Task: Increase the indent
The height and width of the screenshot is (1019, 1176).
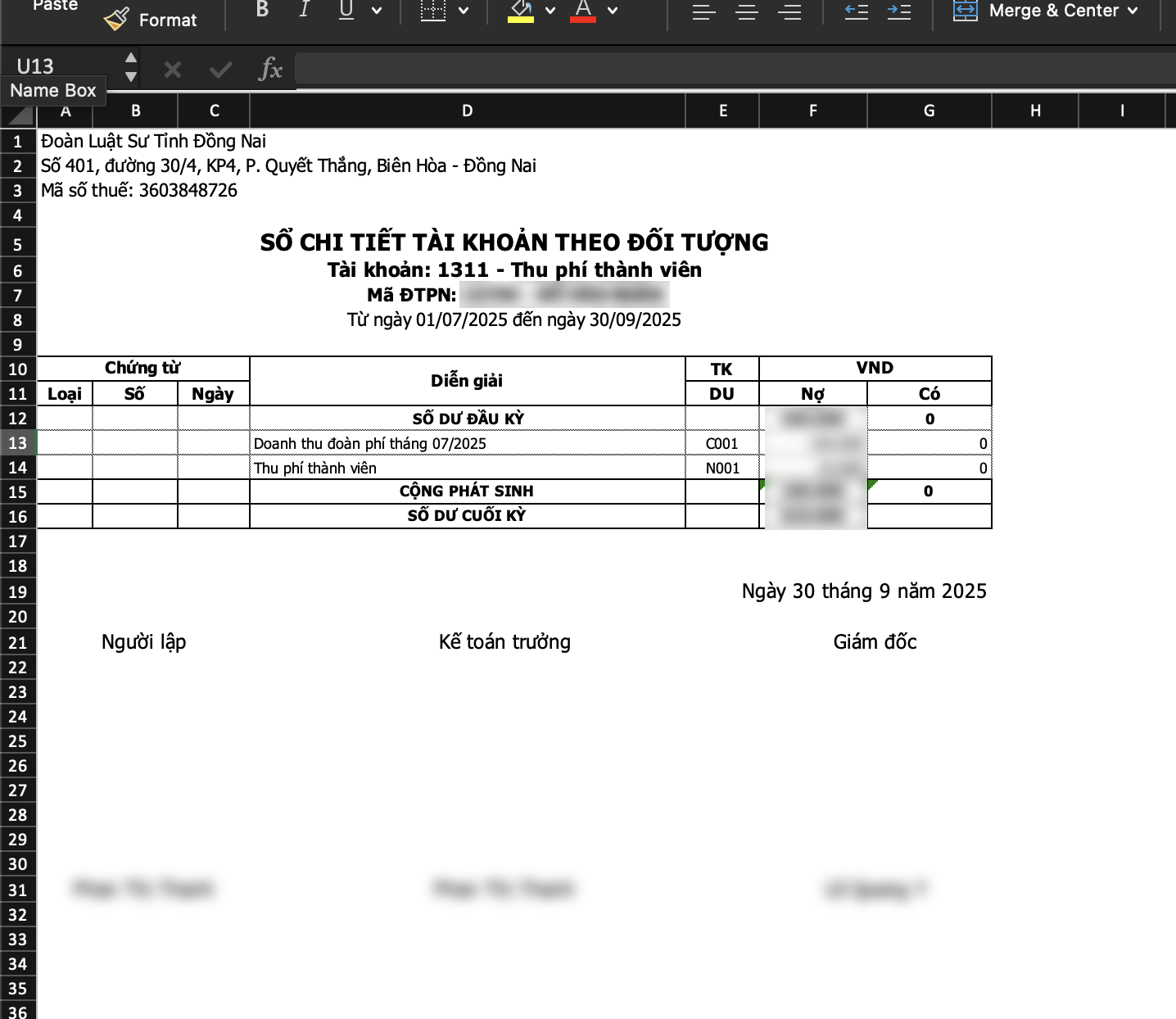Action: pyautogui.click(x=898, y=11)
